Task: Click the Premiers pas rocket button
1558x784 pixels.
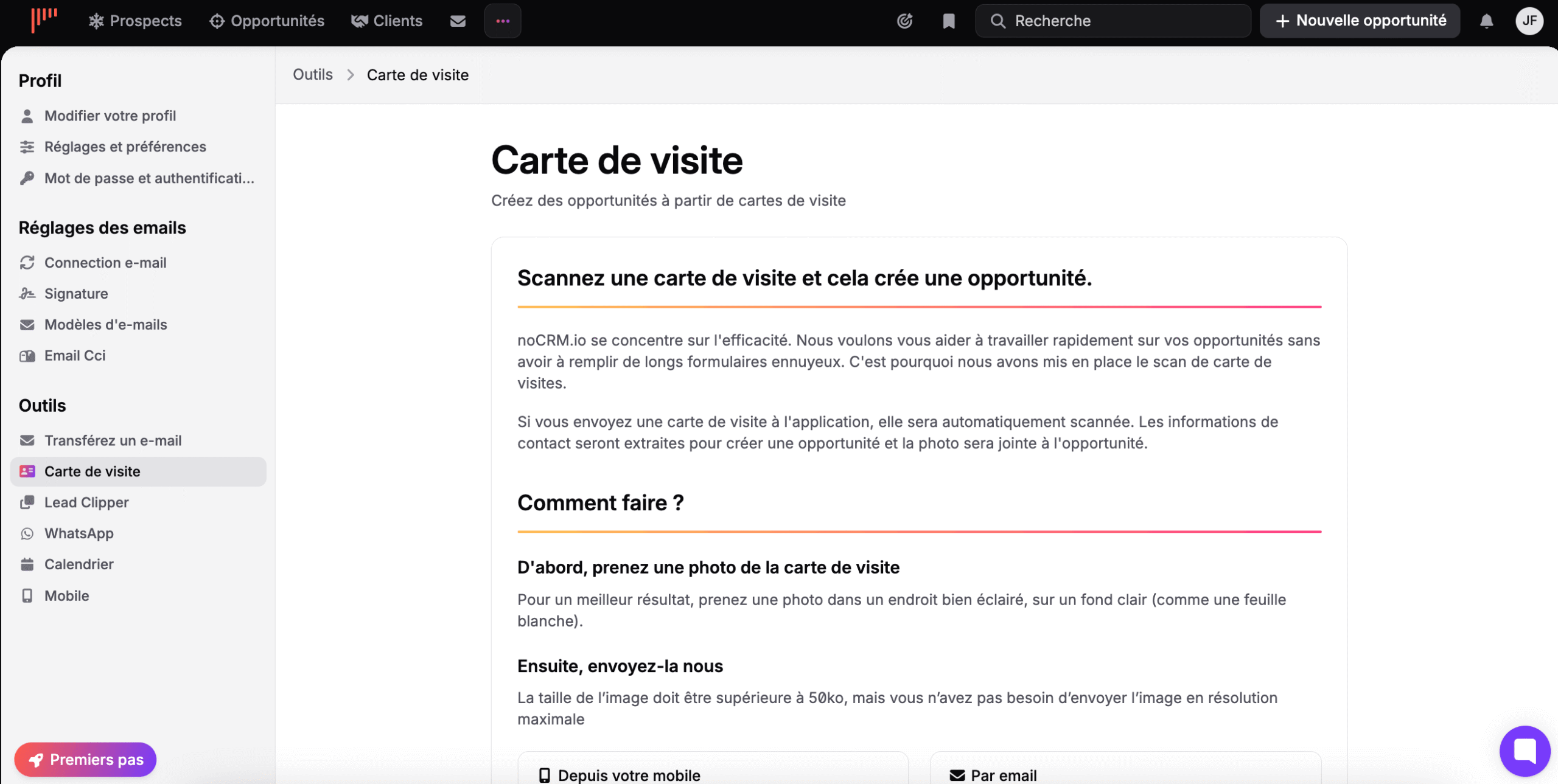Action: [85, 759]
